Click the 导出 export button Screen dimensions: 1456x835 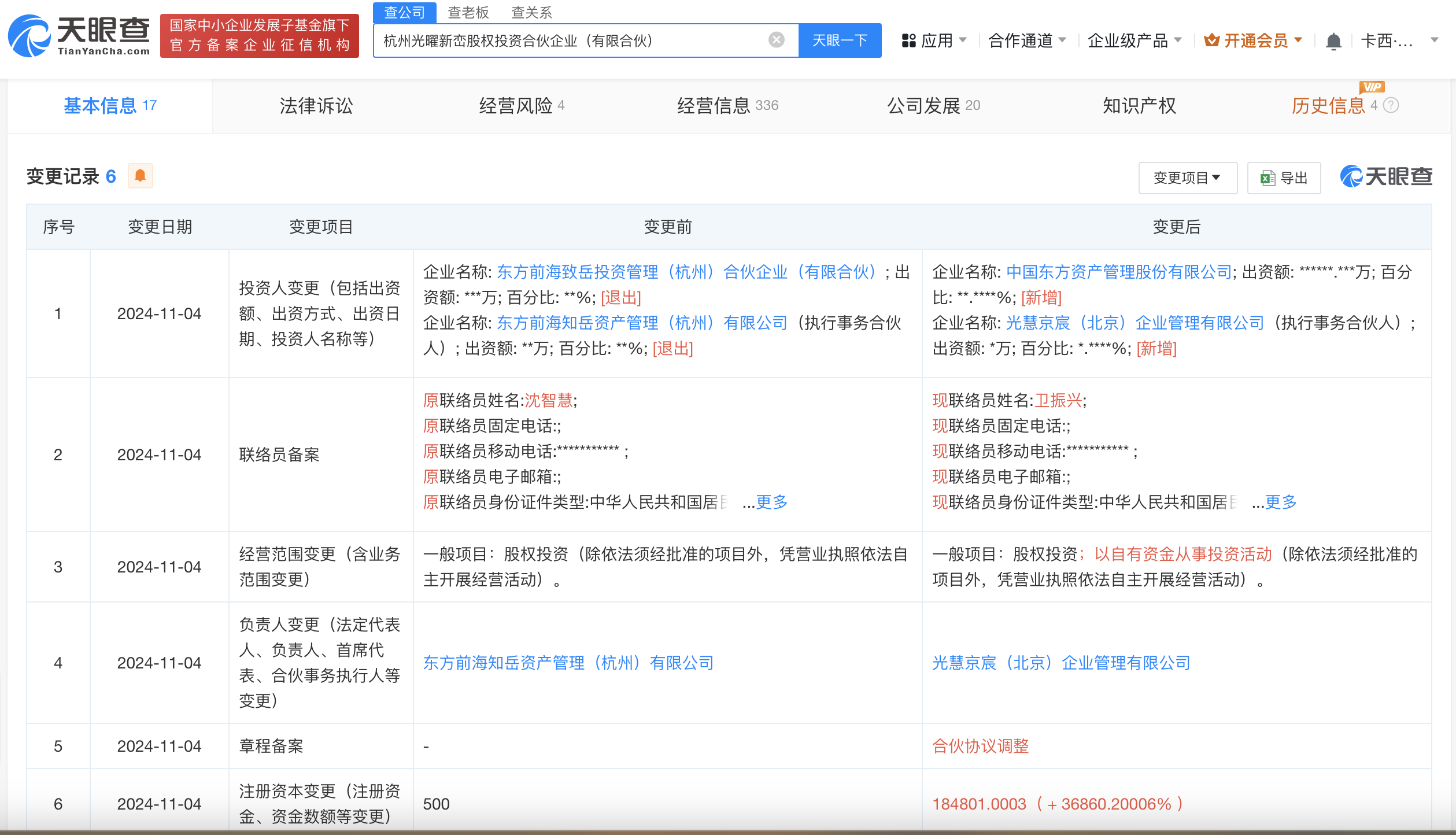click(x=1284, y=178)
